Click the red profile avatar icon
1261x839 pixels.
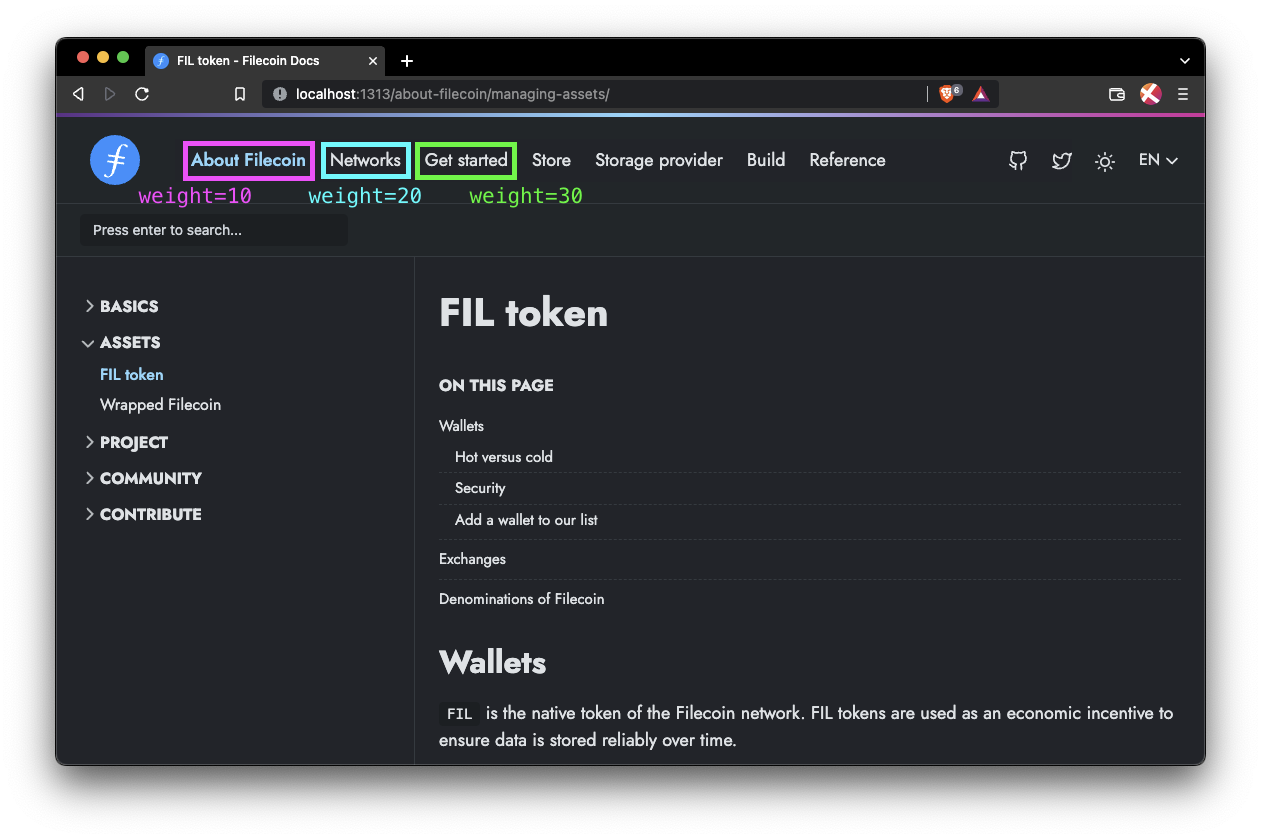pos(1150,94)
